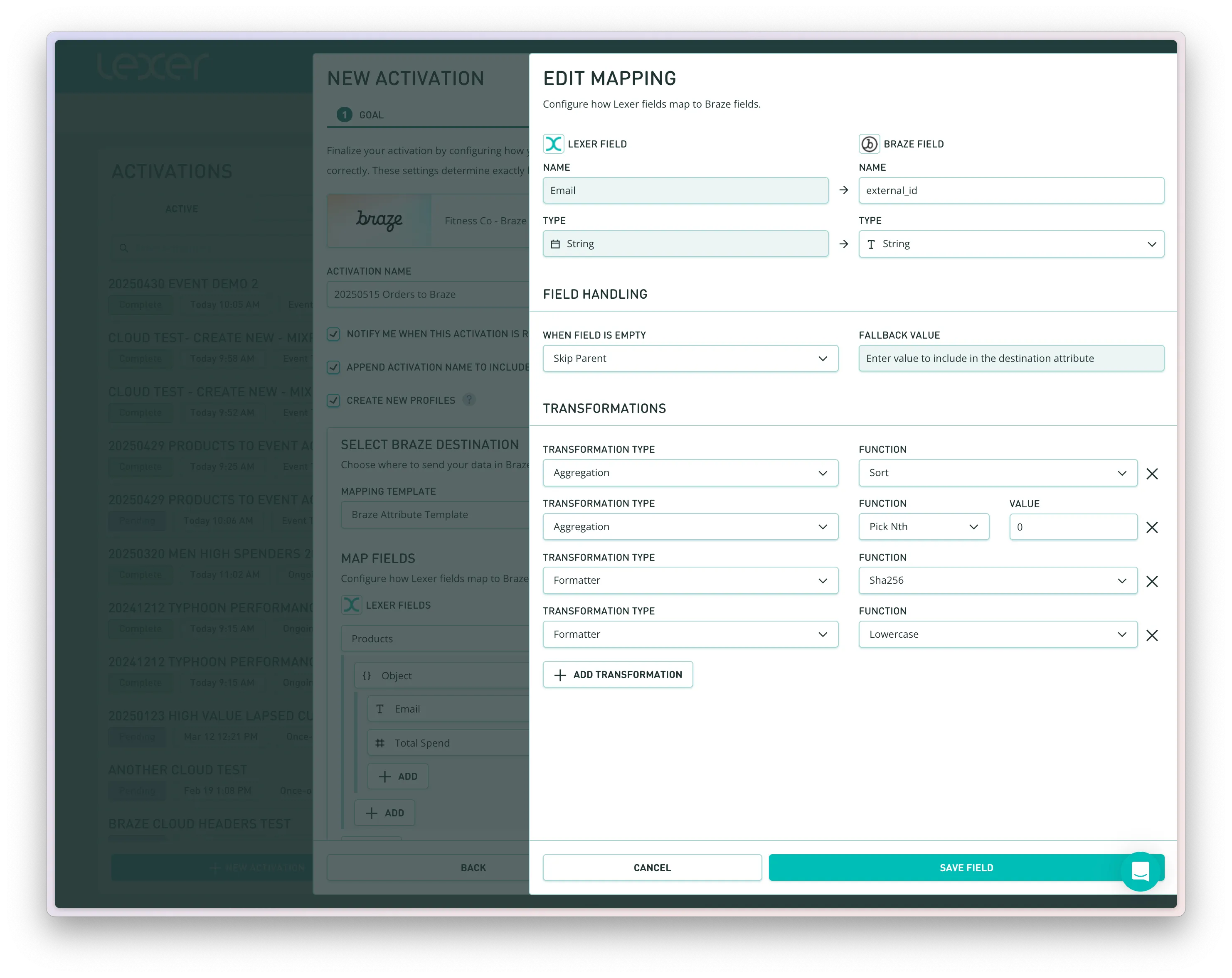Click Add Transformation button
1232x978 pixels.
coord(617,675)
